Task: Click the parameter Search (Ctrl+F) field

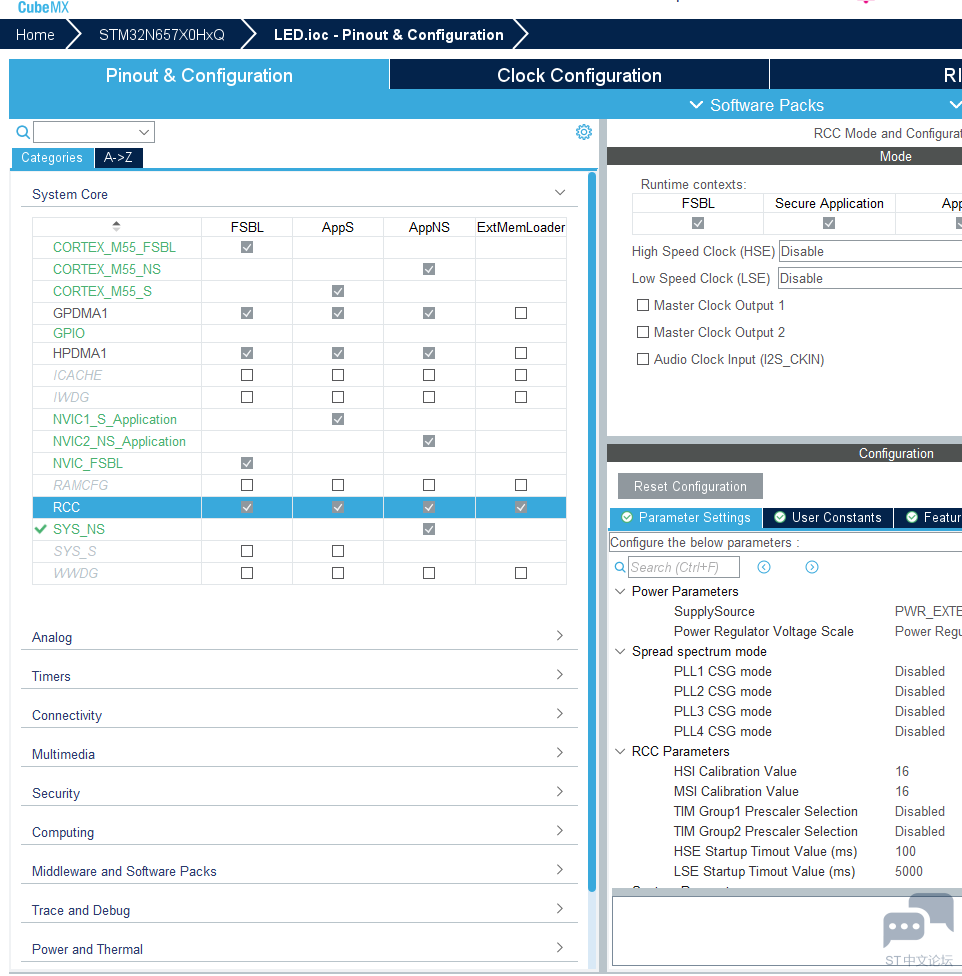Action: coord(684,567)
